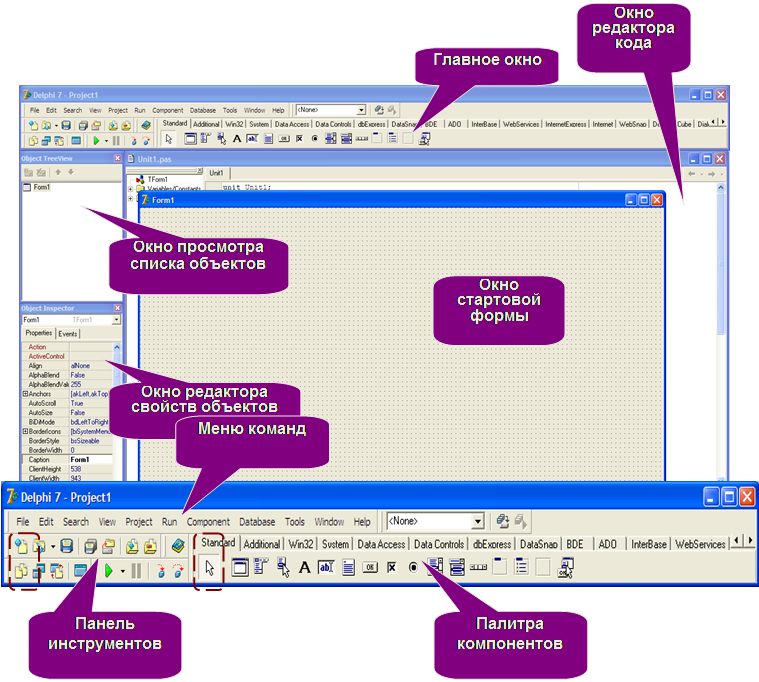
Task: Expand the Anchors property
Action: click(x=25, y=394)
